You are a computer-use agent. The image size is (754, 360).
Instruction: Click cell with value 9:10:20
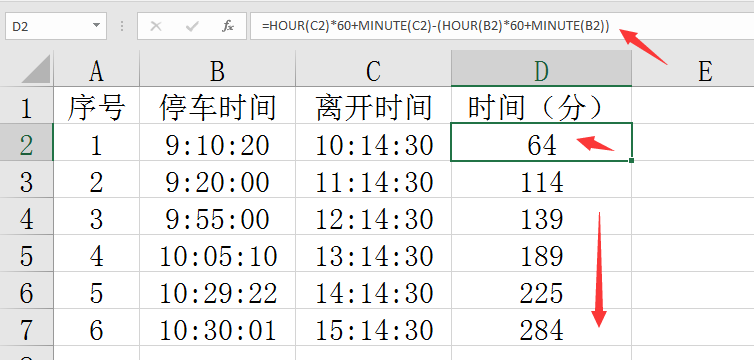(x=217, y=142)
